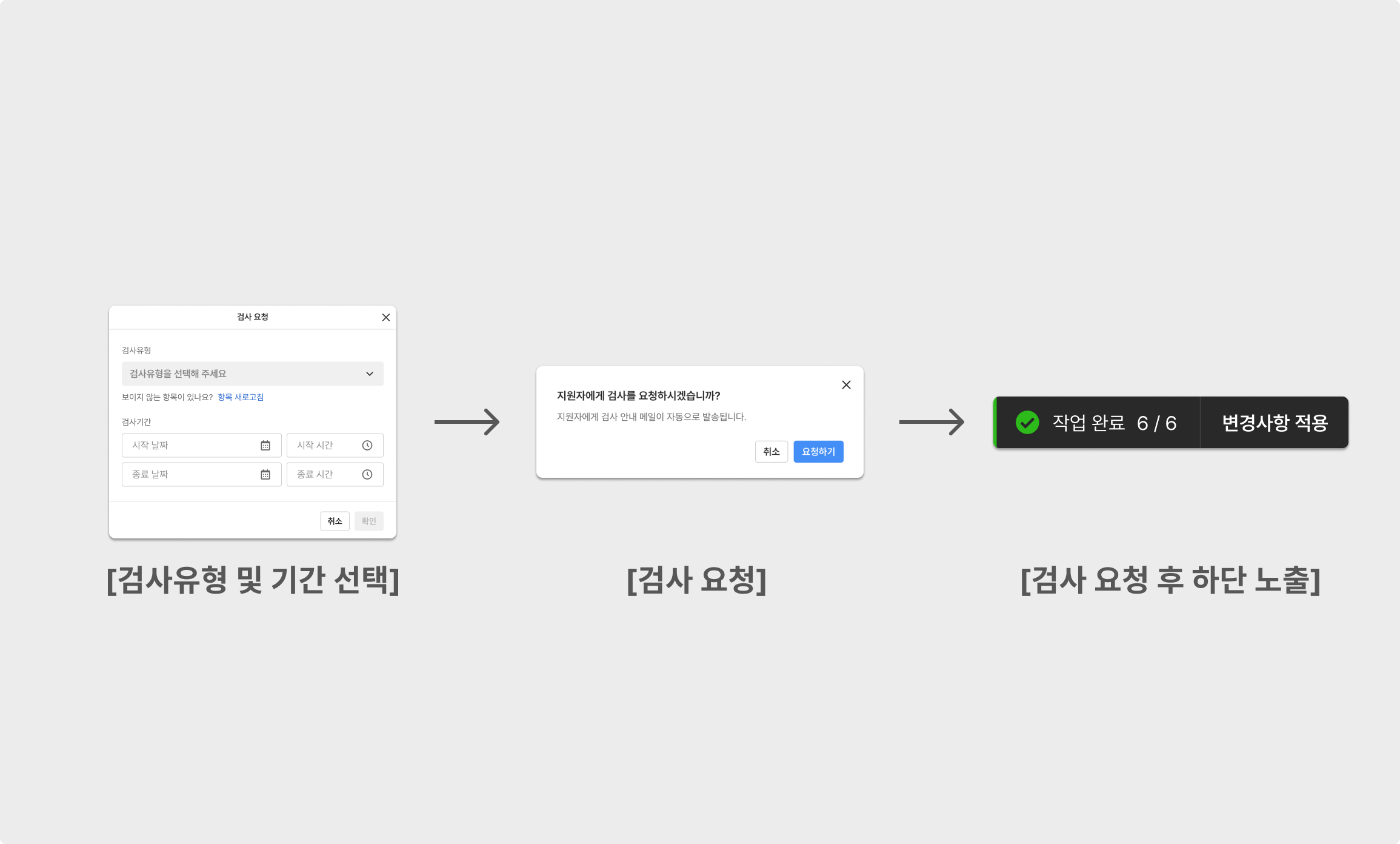This screenshot has width=1400, height=844.
Task: Click the 종료 시간 clock icon
Action: coord(367,475)
